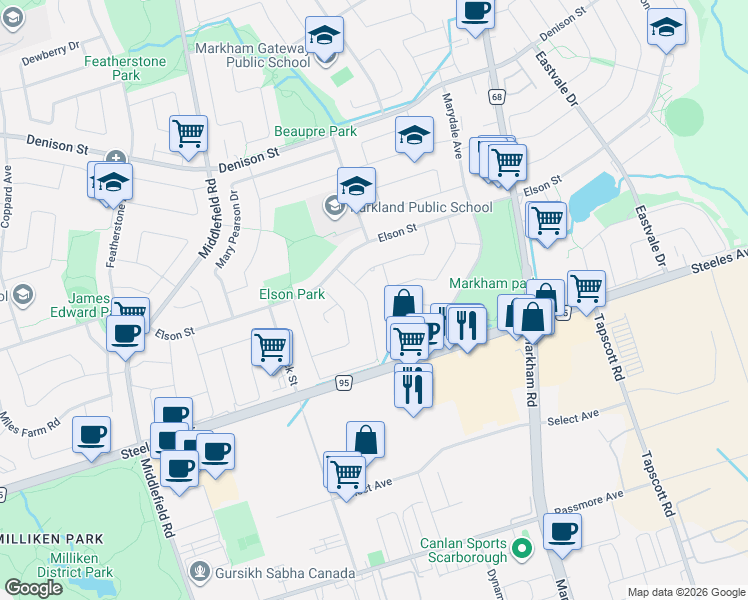Click the shopping bag marker at Markham Rd intersection
Screen dimensions: 748x600
(532, 316)
